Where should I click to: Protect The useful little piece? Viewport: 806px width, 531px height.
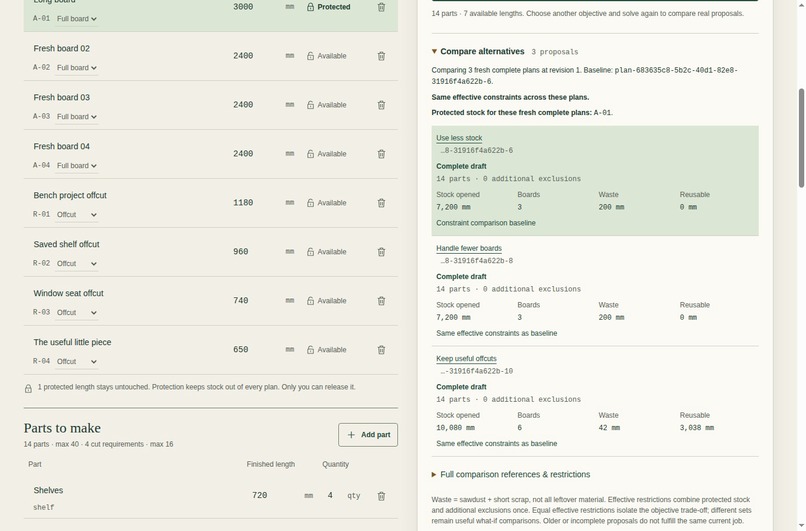coord(326,350)
